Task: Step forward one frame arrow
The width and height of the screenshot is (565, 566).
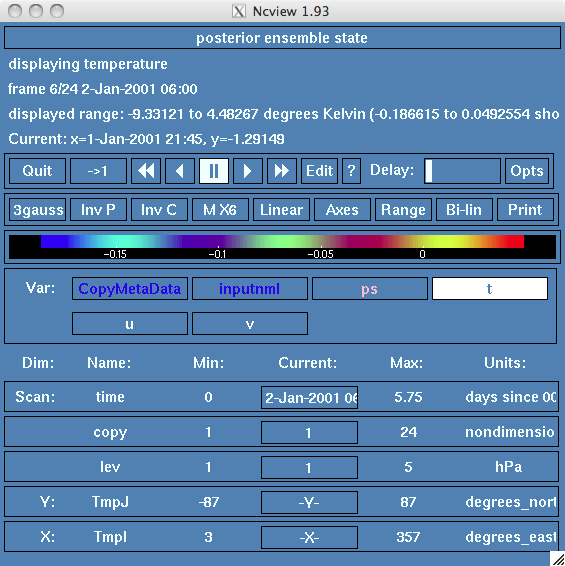Action: point(248,171)
